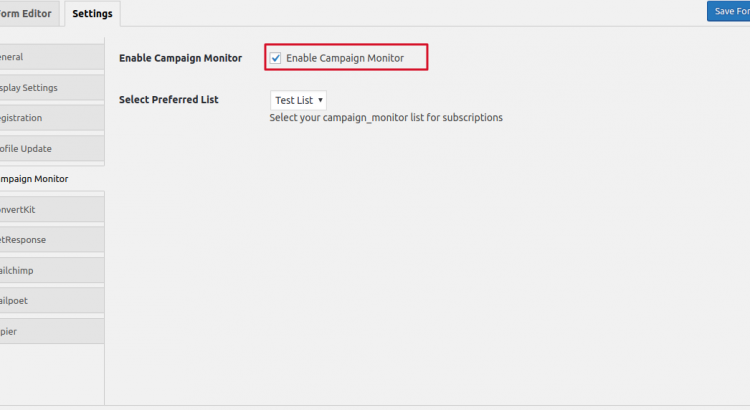The image size is (750, 410).
Task: Select Campaign Monitor in the sidebar
Action: 52,179
